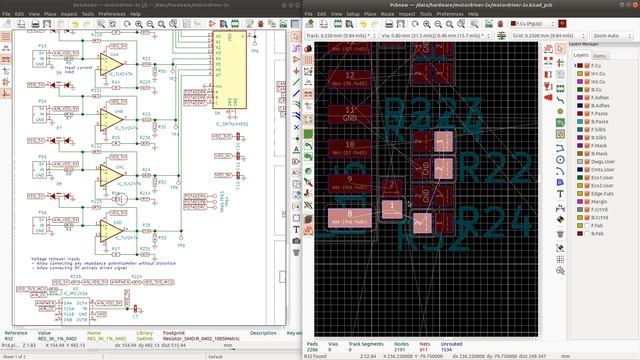This screenshot has width=640, height=360.
Task: Open Pcbnew Setup menu
Action: coord(353,14)
